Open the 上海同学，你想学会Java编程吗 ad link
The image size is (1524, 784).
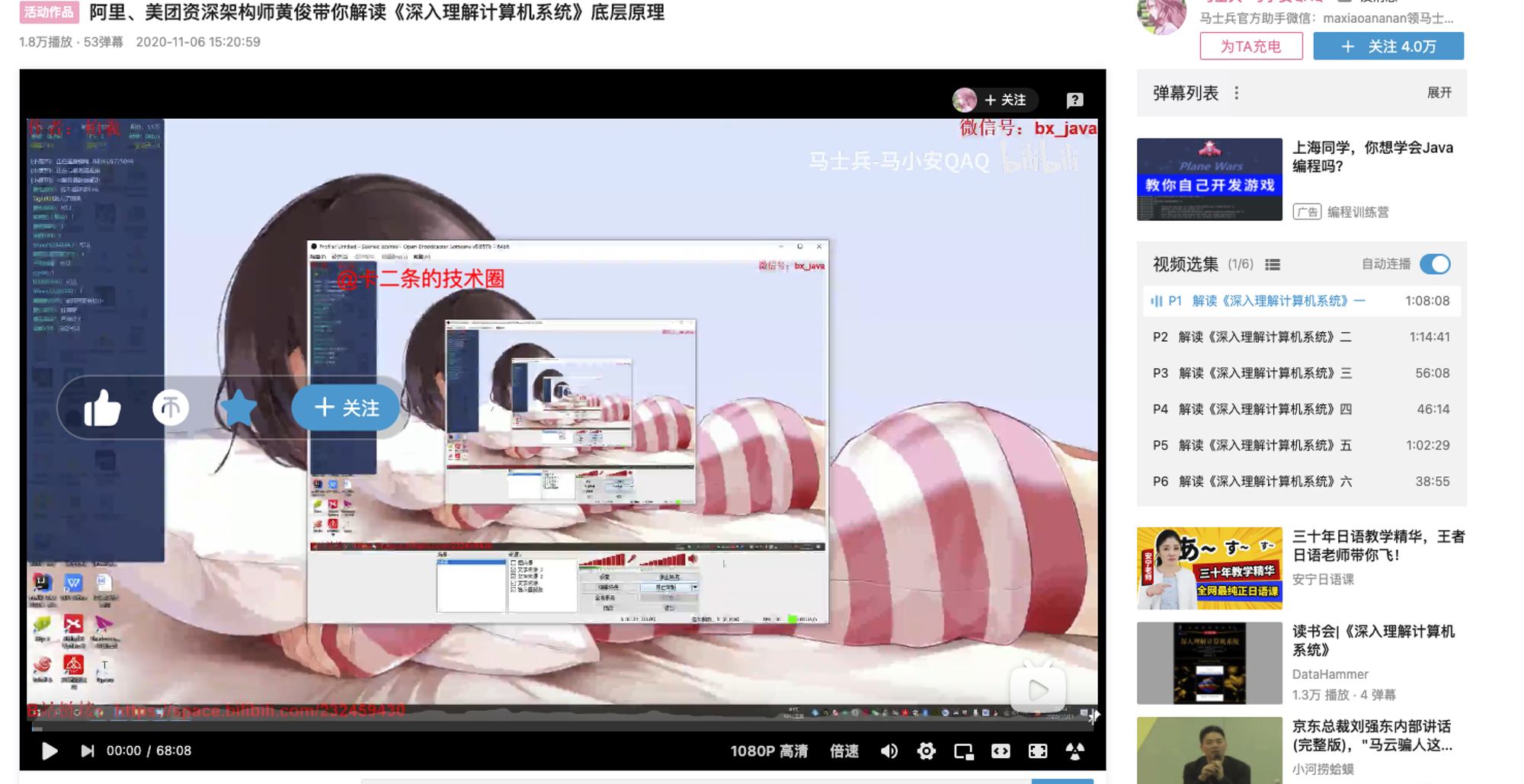(1372, 157)
